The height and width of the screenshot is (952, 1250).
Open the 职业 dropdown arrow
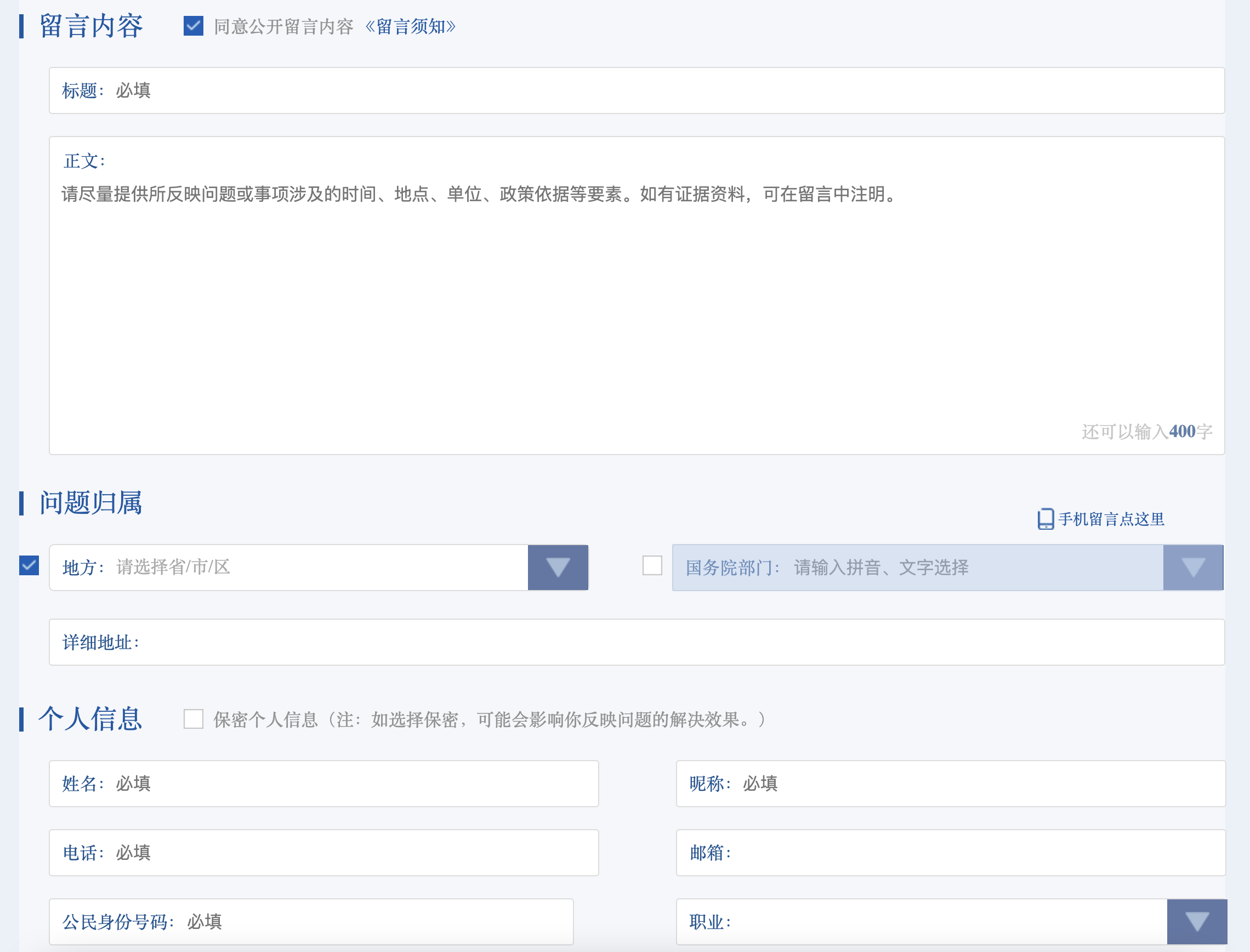click(x=1196, y=921)
